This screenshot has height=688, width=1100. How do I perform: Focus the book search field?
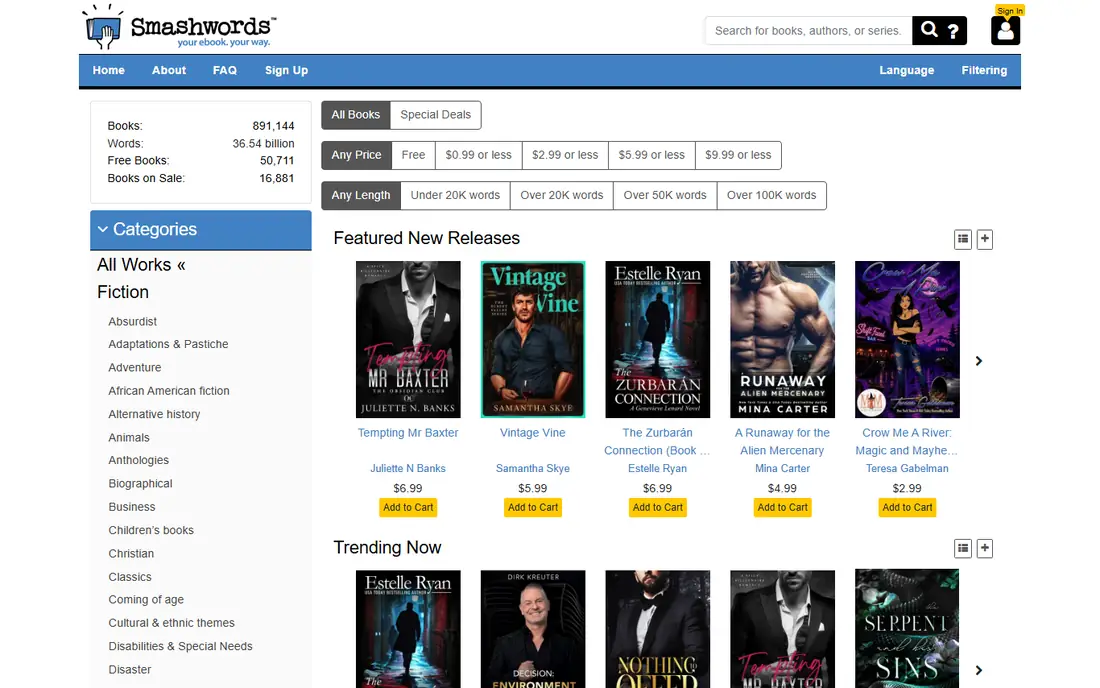pos(808,31)
